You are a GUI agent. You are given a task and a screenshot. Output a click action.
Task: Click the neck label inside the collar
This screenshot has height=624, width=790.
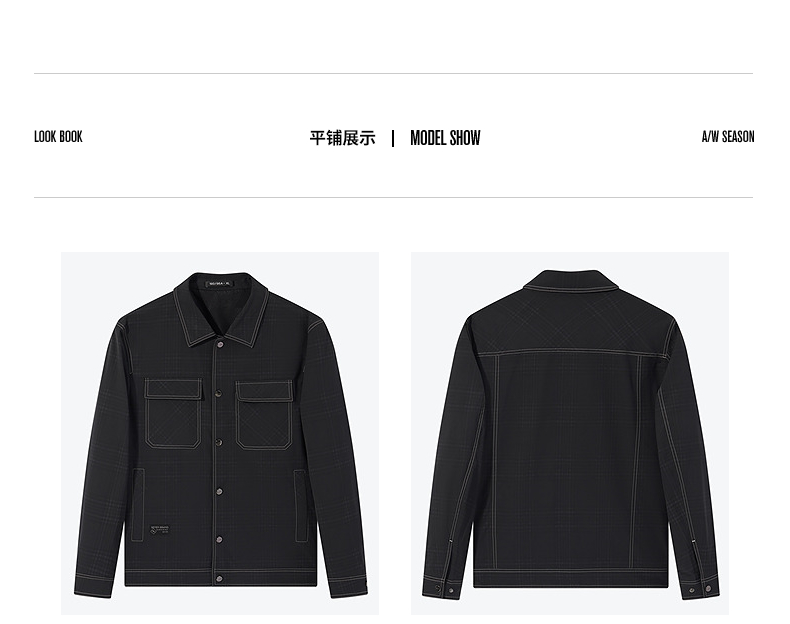[x=220, y=284]
